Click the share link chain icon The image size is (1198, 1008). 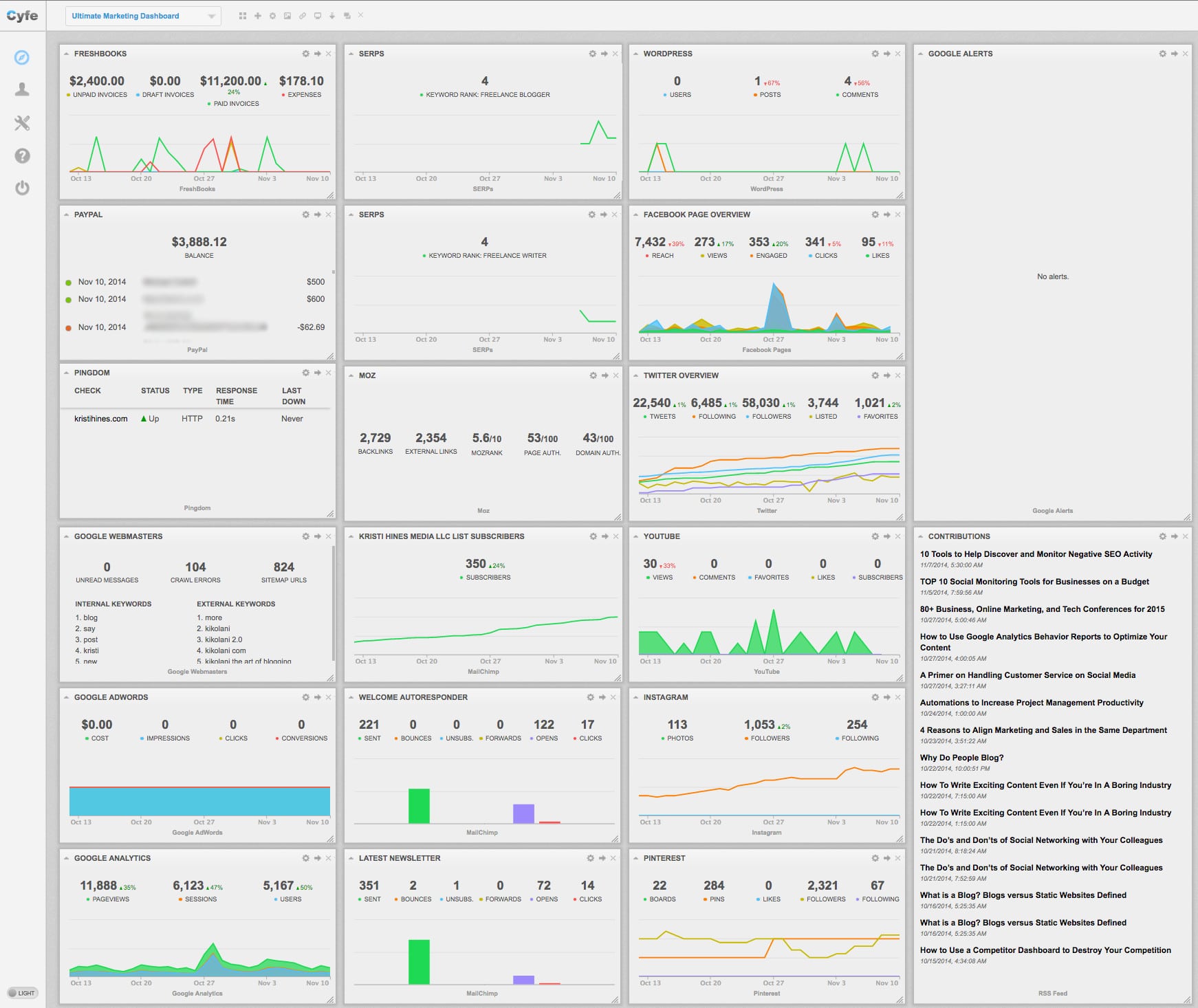click(302, 16)
